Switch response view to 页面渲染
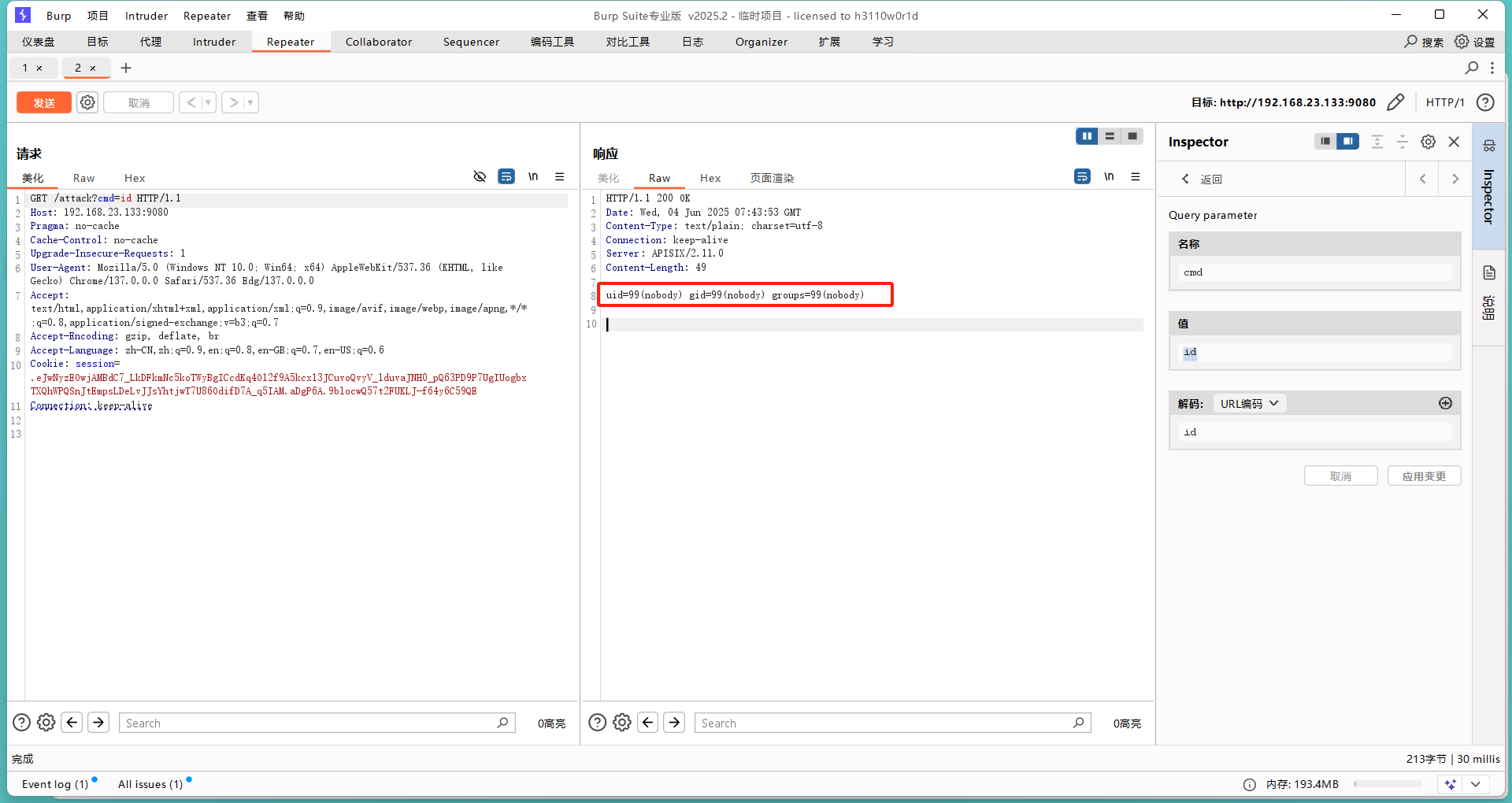This screenshot has height=803, width=1512. click(x=772, y=178)
